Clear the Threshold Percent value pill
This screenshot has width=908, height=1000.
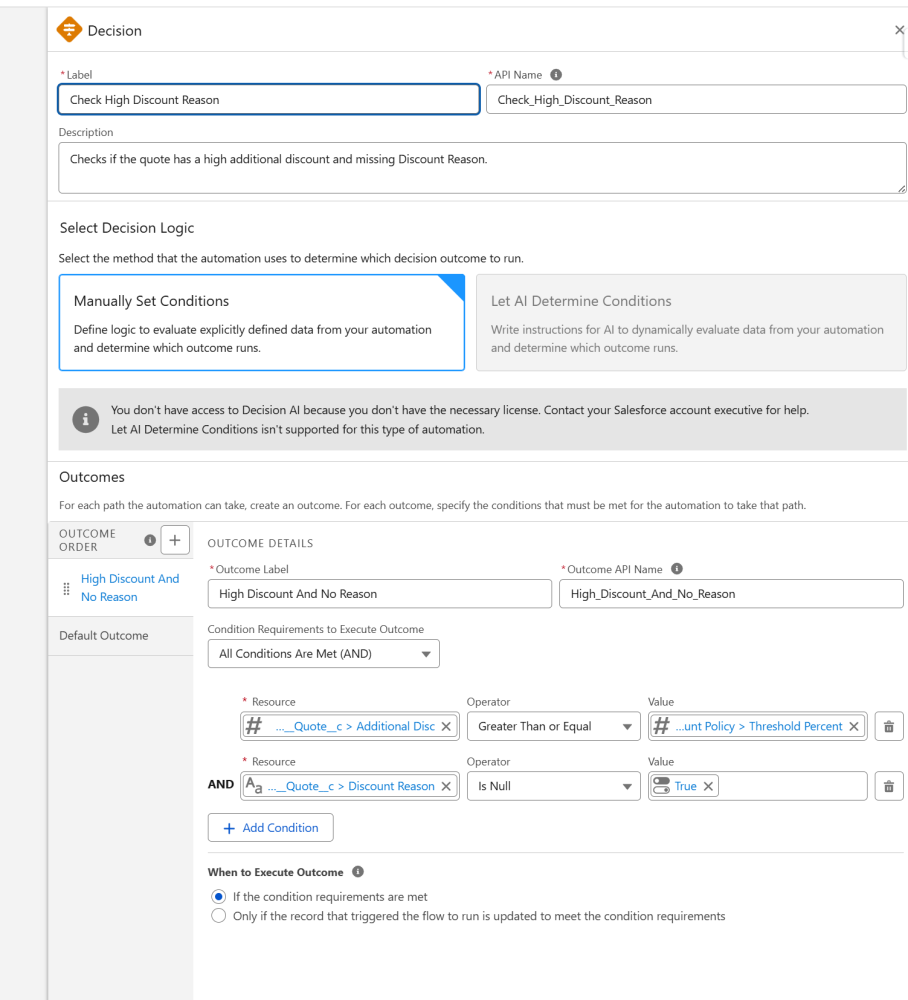854,726
